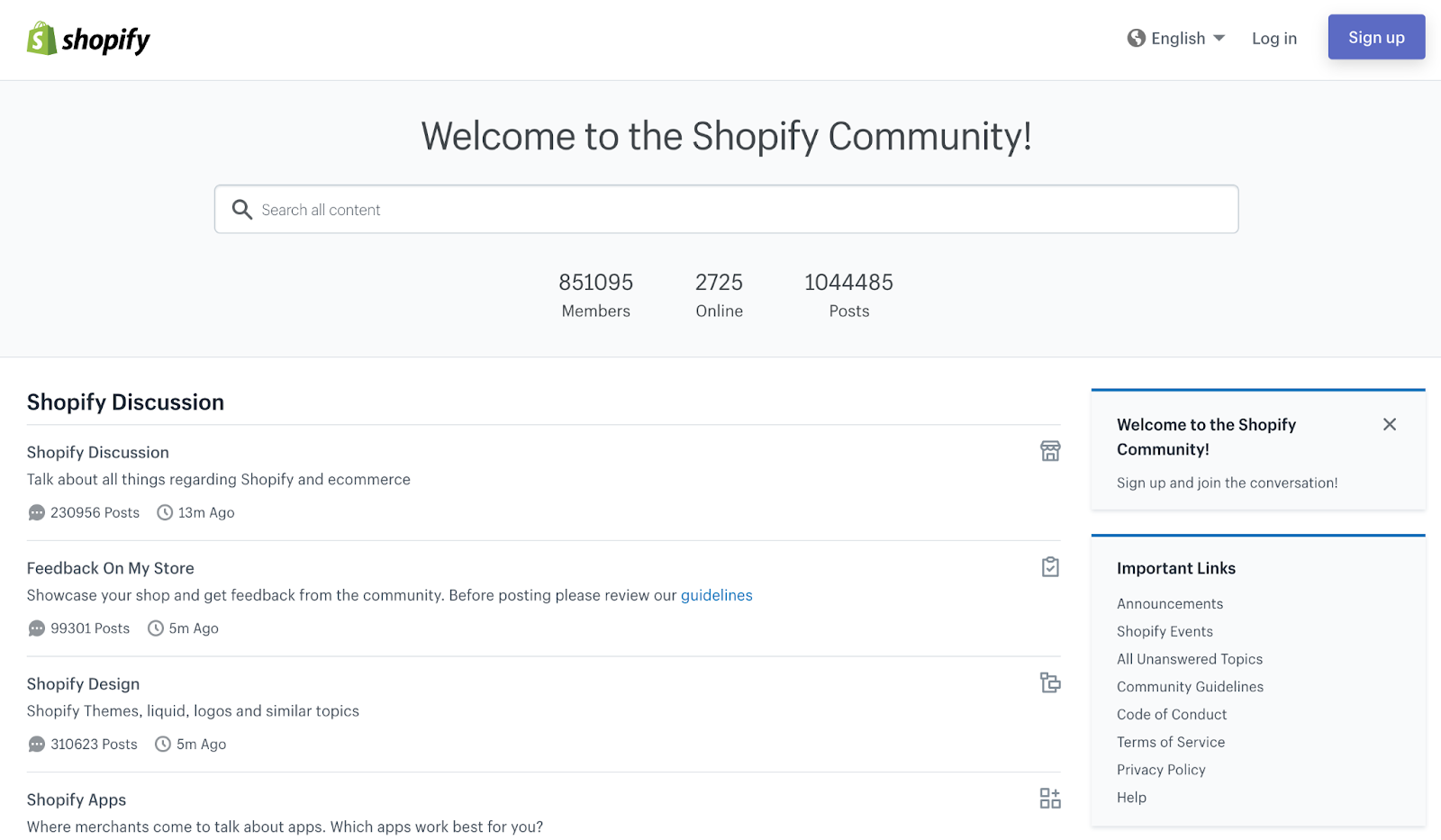Image resolution: width=1441 pixels, height=840 pixels.
Task: Click the checklist icon beside Feedback On My Store
Action: pos(1050,566)
